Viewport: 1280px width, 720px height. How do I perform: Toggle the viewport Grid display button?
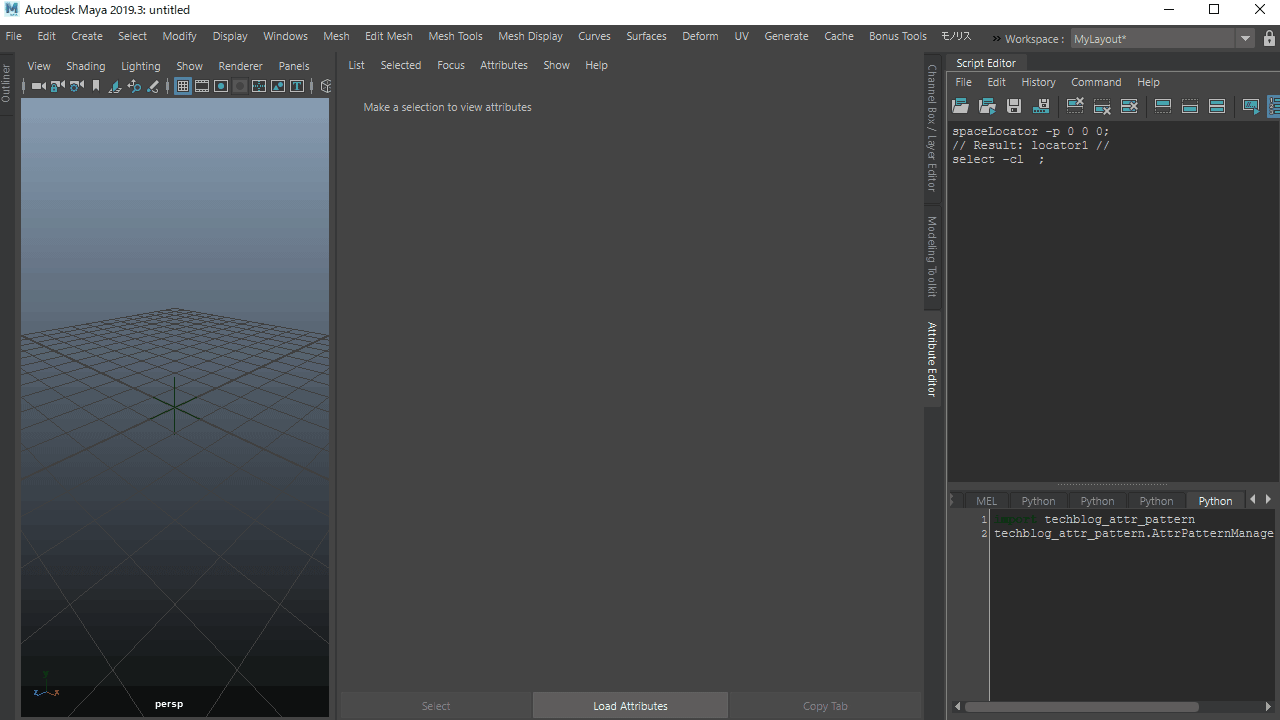point(183,86)
